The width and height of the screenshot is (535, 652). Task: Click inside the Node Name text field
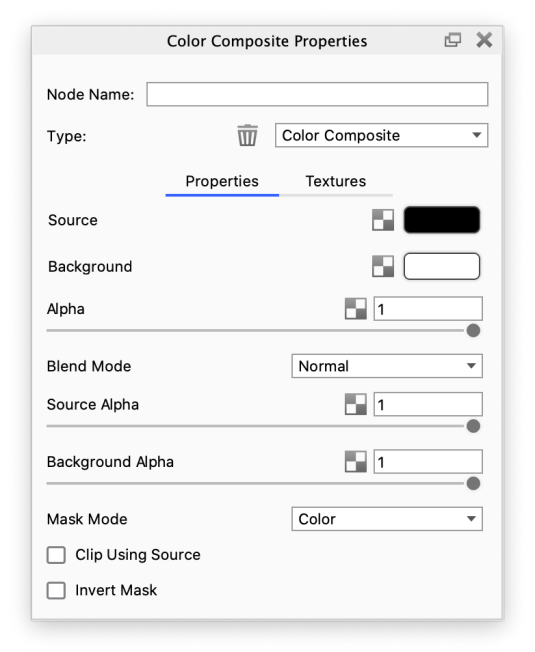click(317, 94)
